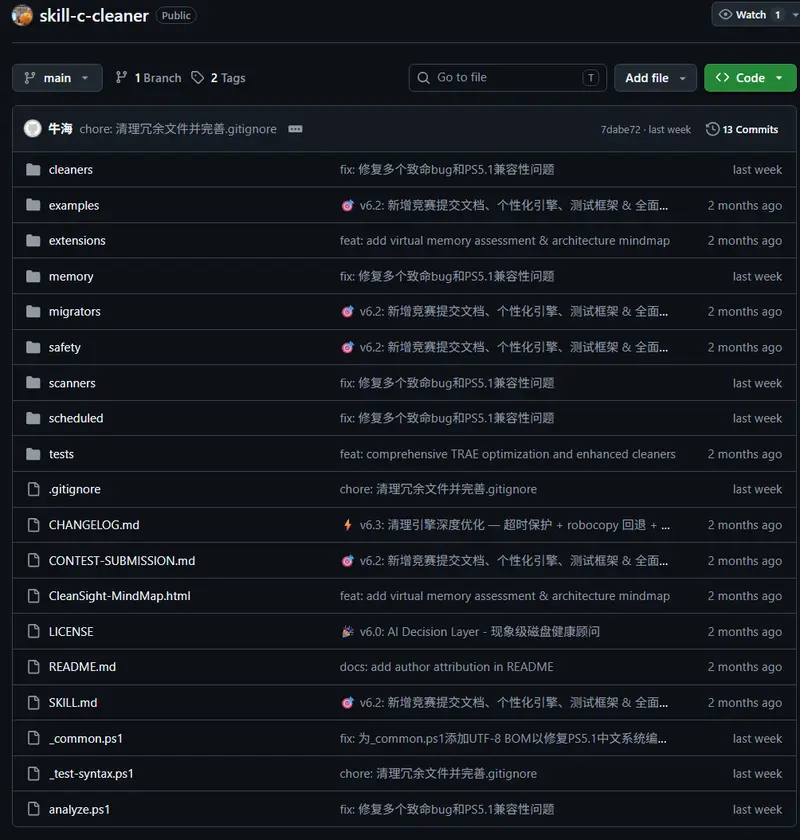Click the scheduled folder icon
This screenshot has width=800, height=840.
click(x=33, y=418)
